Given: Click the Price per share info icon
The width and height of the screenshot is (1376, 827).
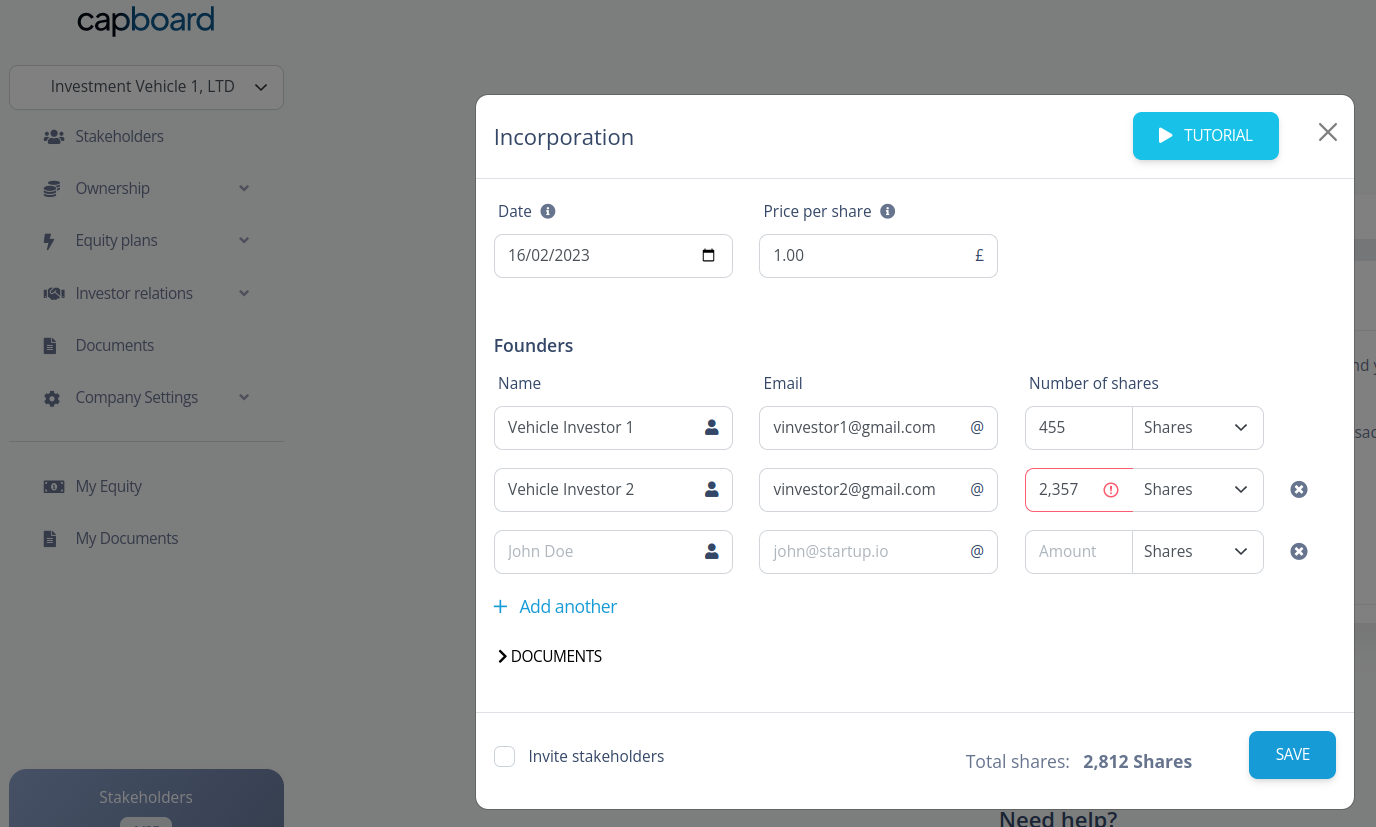Looking at the screenshot, I should (887, 211).
